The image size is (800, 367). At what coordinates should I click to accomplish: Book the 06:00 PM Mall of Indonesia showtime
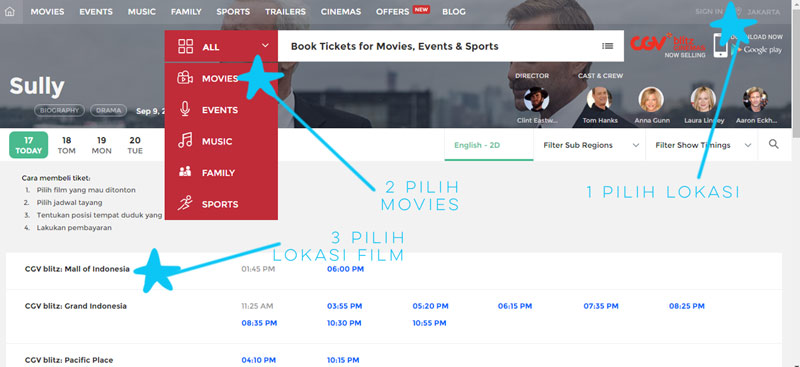[x=345, y=269]
